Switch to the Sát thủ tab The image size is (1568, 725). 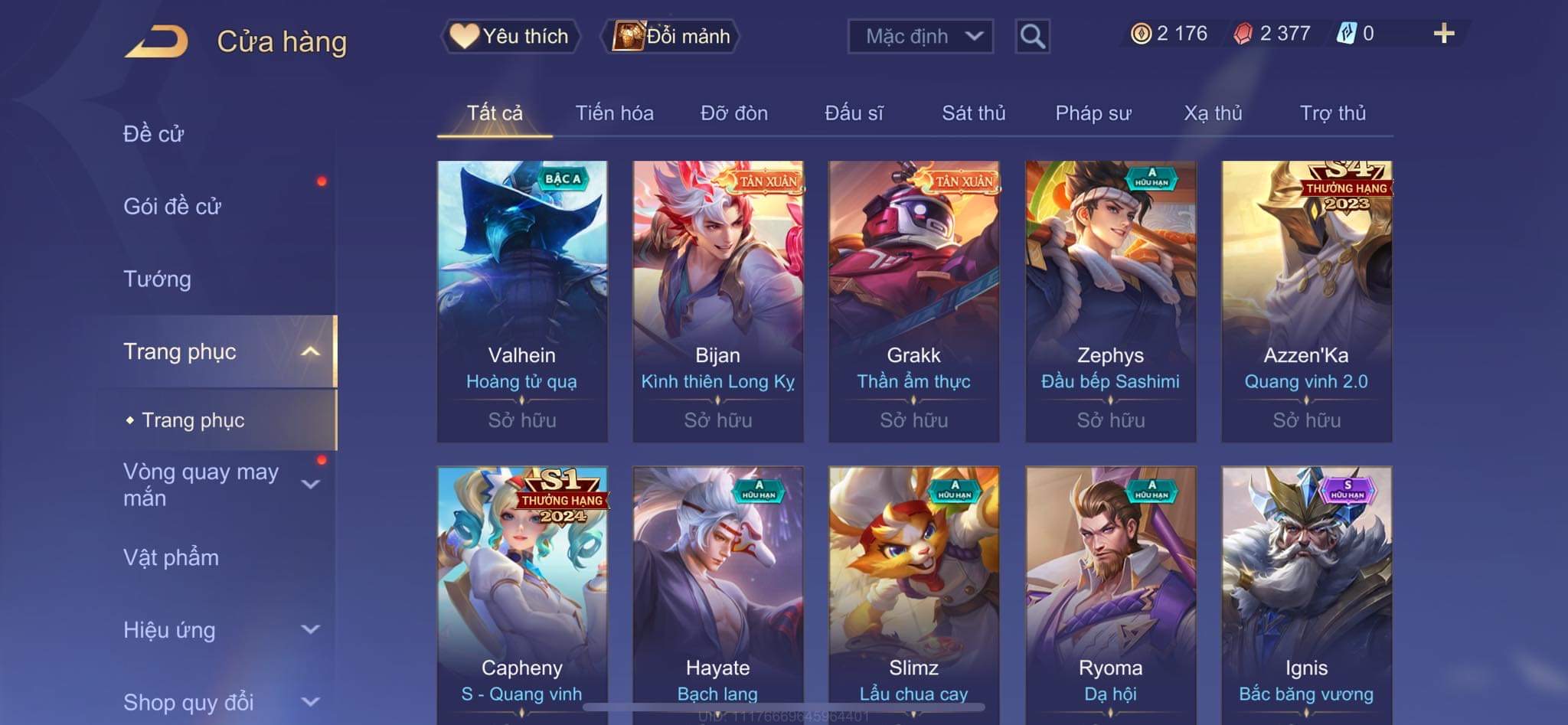coord(973,113)
